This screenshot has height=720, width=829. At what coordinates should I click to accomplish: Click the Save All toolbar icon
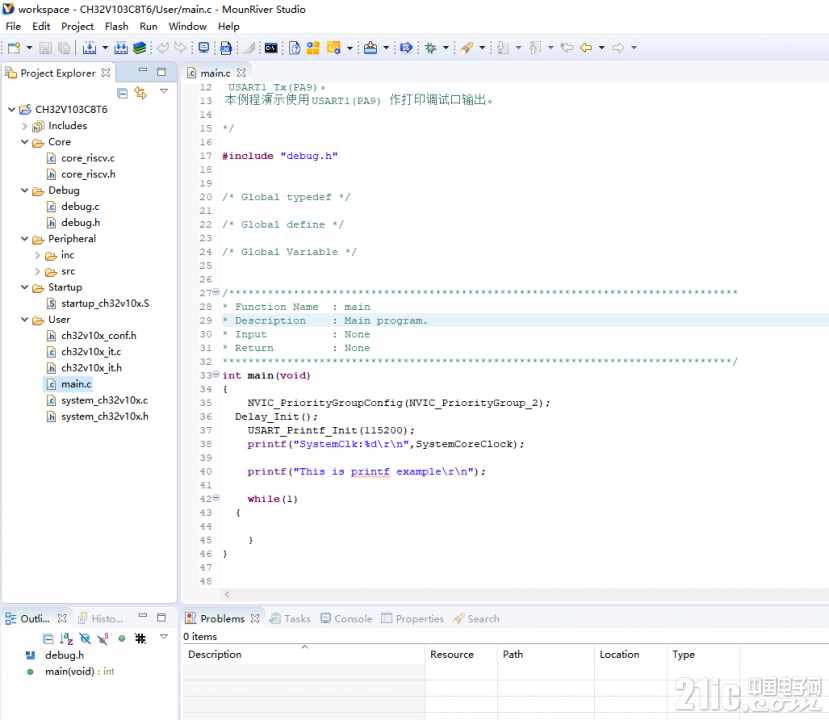coord(64,48)
